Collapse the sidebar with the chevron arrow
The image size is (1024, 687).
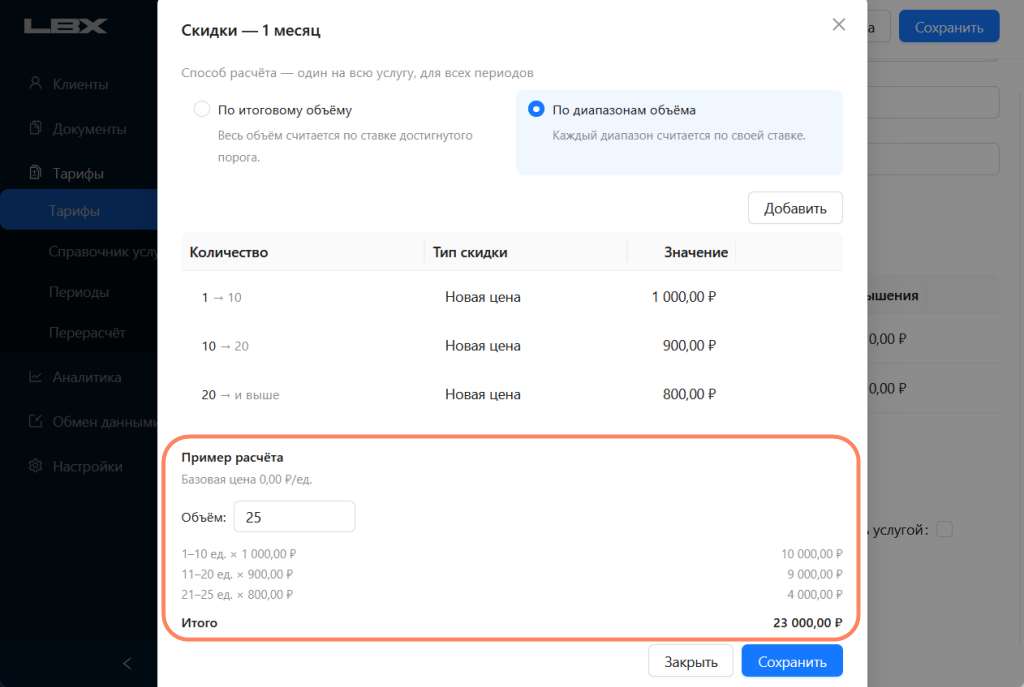point(127,663)
